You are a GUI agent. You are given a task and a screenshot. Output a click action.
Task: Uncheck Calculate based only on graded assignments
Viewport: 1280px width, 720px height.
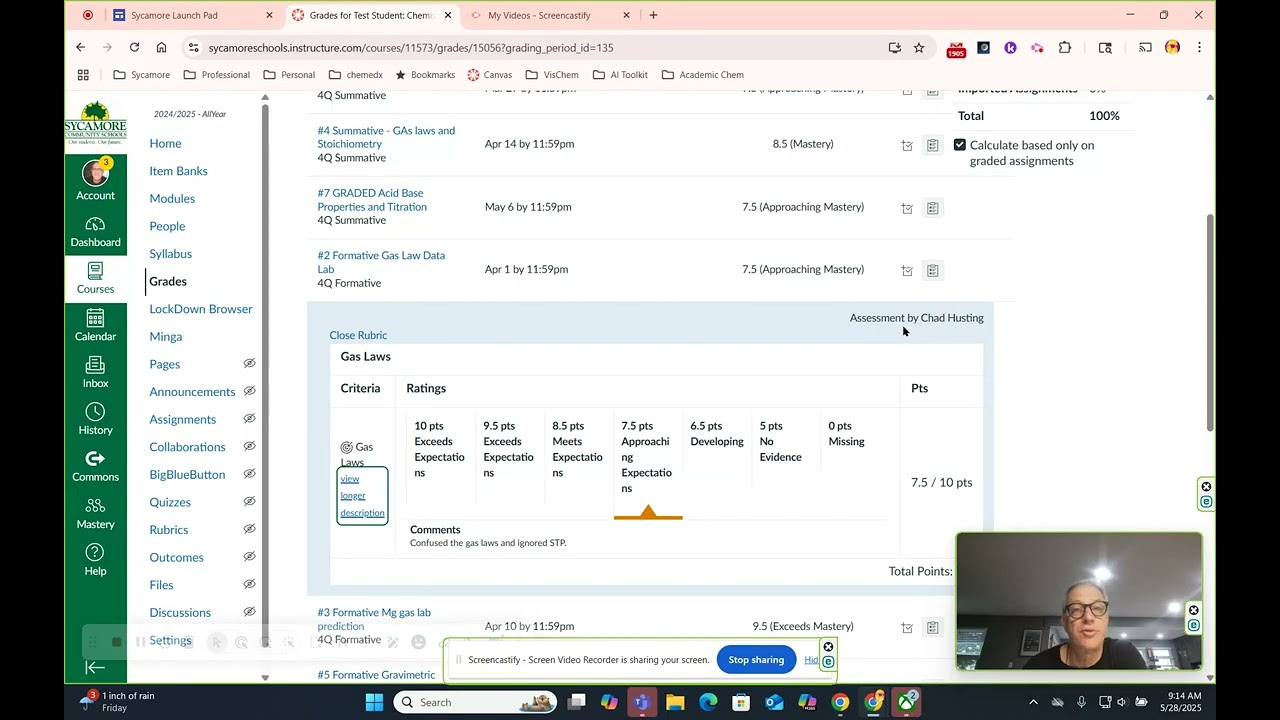click(960, 145)
